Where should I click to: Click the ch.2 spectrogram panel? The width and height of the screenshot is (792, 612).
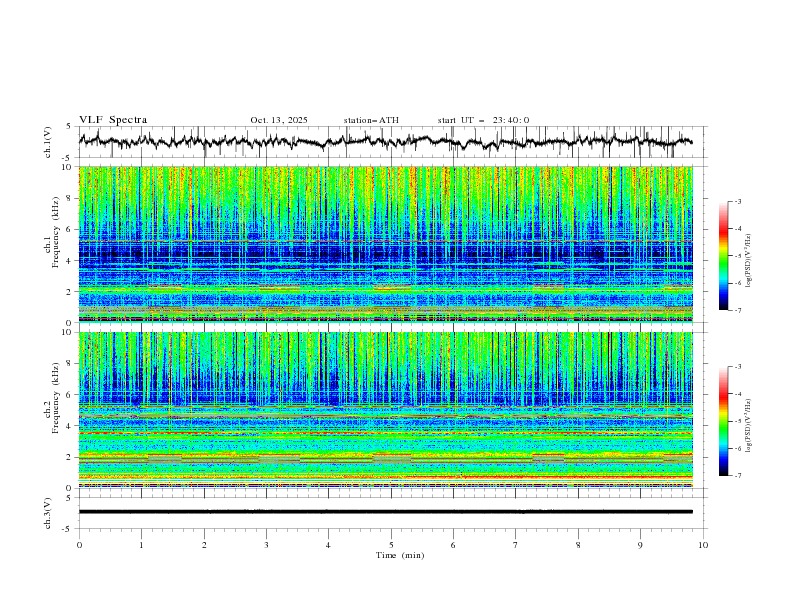coord(386,410)
